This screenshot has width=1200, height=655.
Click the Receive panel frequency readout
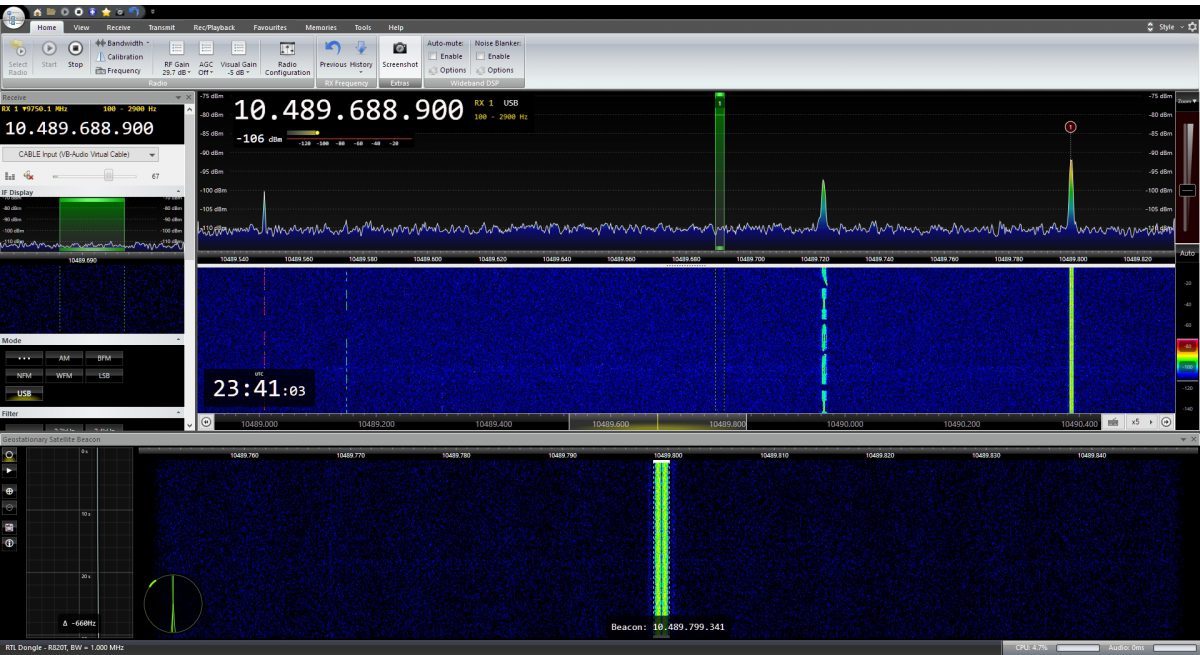(x=79, y=128)
